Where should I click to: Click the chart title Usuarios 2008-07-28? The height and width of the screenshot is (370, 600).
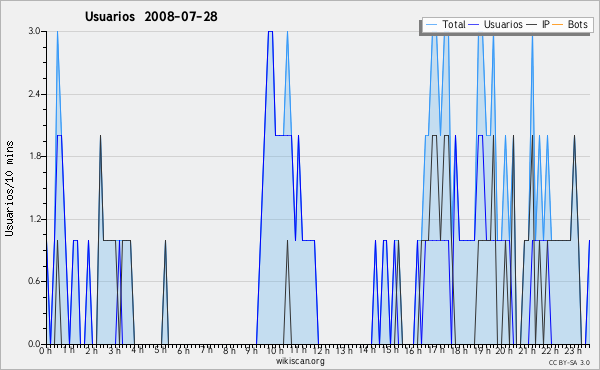[151, 16]
